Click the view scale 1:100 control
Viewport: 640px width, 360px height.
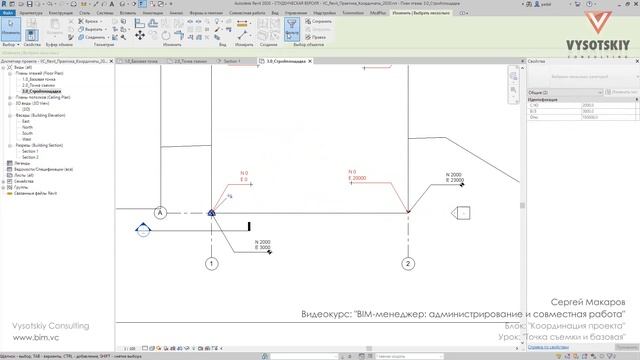click(x=129, y=349)
